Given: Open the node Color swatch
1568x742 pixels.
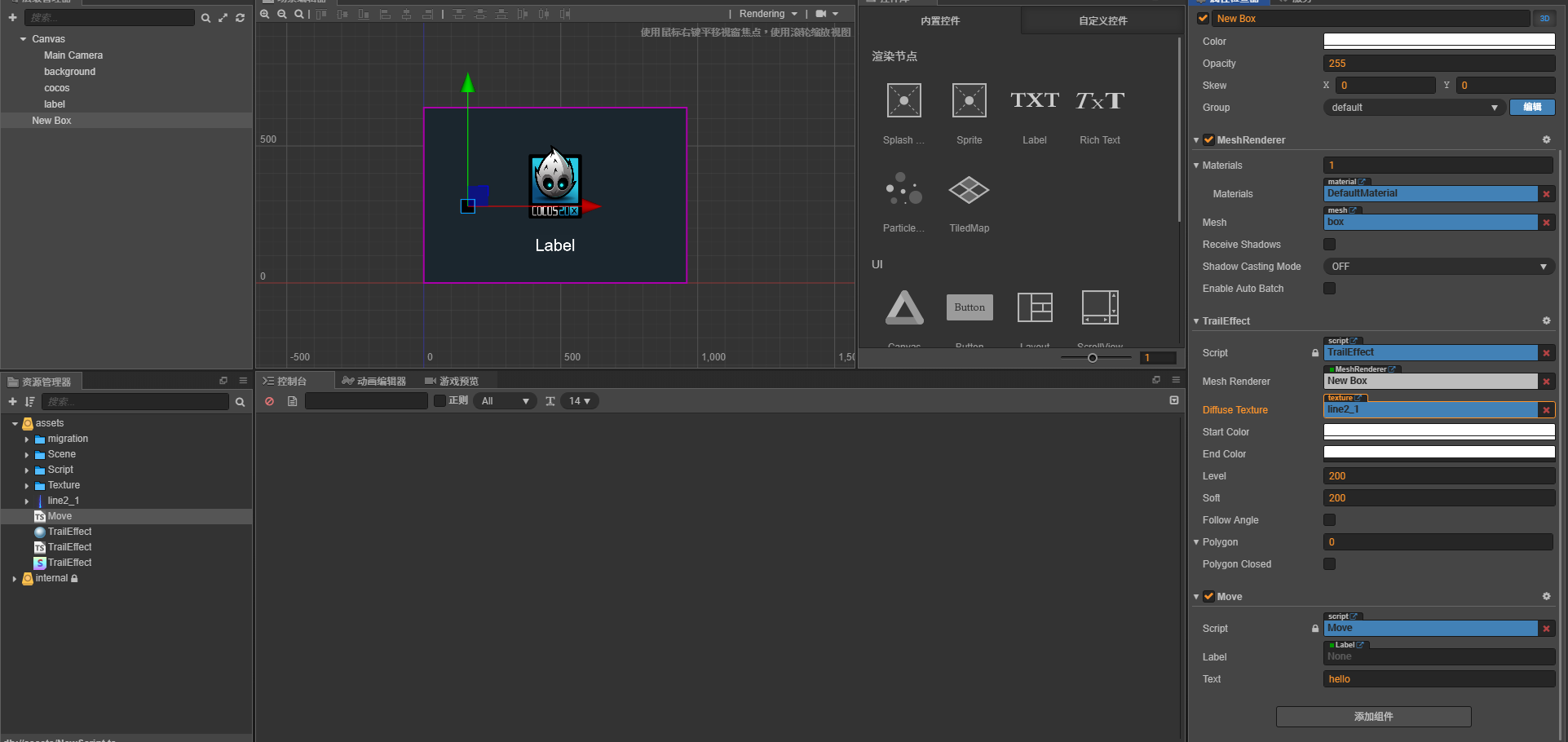Looking at the screenshot, I should point(1438,41).
